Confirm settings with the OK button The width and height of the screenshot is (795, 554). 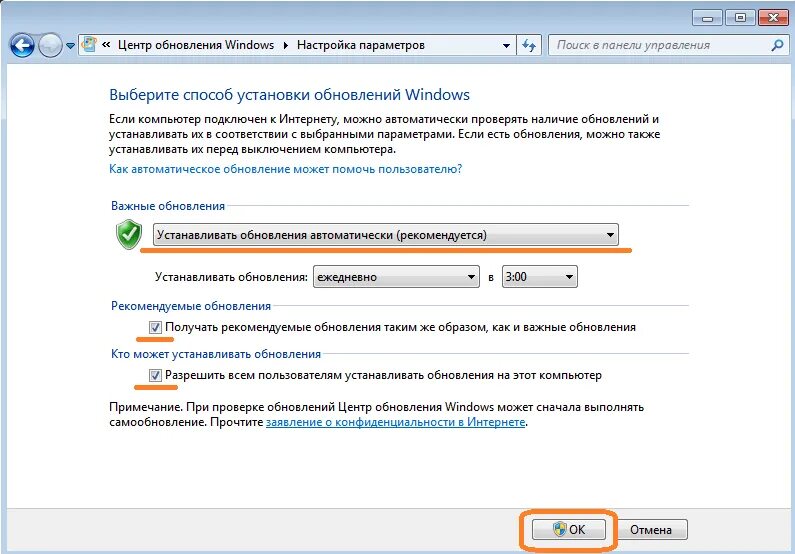[569, 530]
